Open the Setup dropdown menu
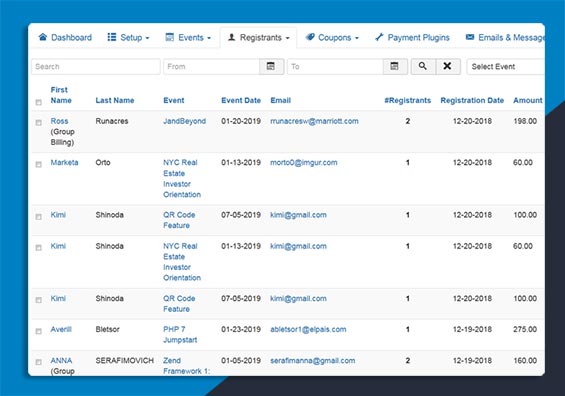The height and width of the screenshot is (396, 565). [128, 37]
